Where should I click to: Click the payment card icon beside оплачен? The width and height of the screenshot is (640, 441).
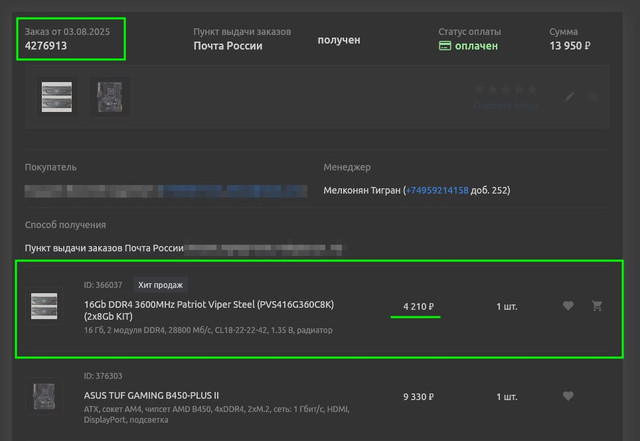445,46
